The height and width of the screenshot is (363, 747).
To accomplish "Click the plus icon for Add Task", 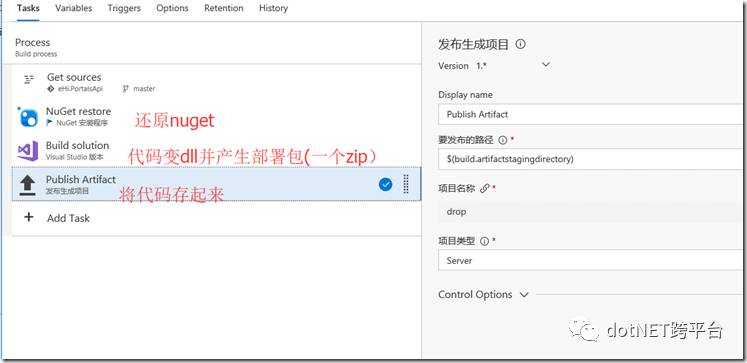I will pyautogui.click(x=29, y=218).
